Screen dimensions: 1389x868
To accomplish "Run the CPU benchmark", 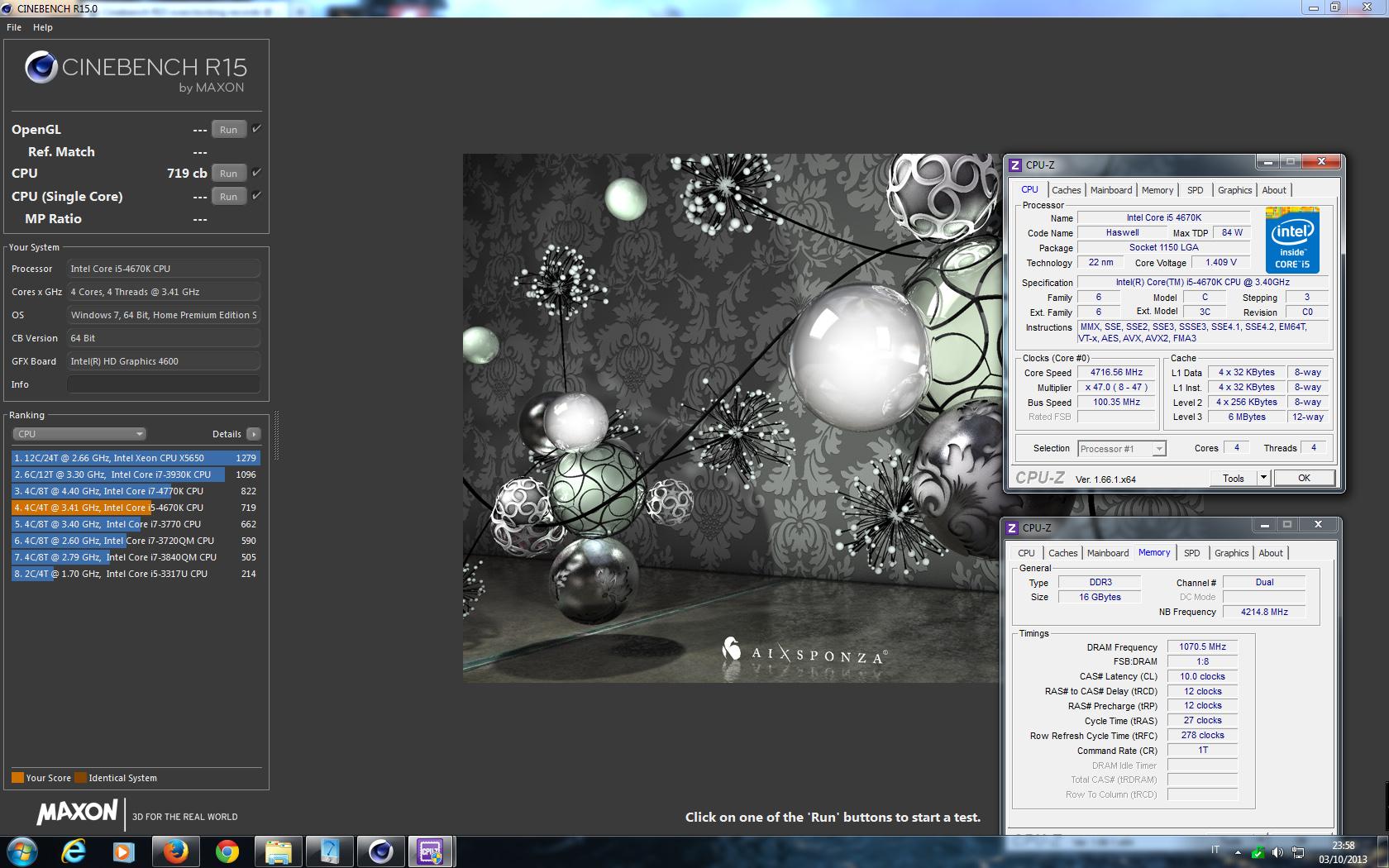I will click(x=229, y=174).
